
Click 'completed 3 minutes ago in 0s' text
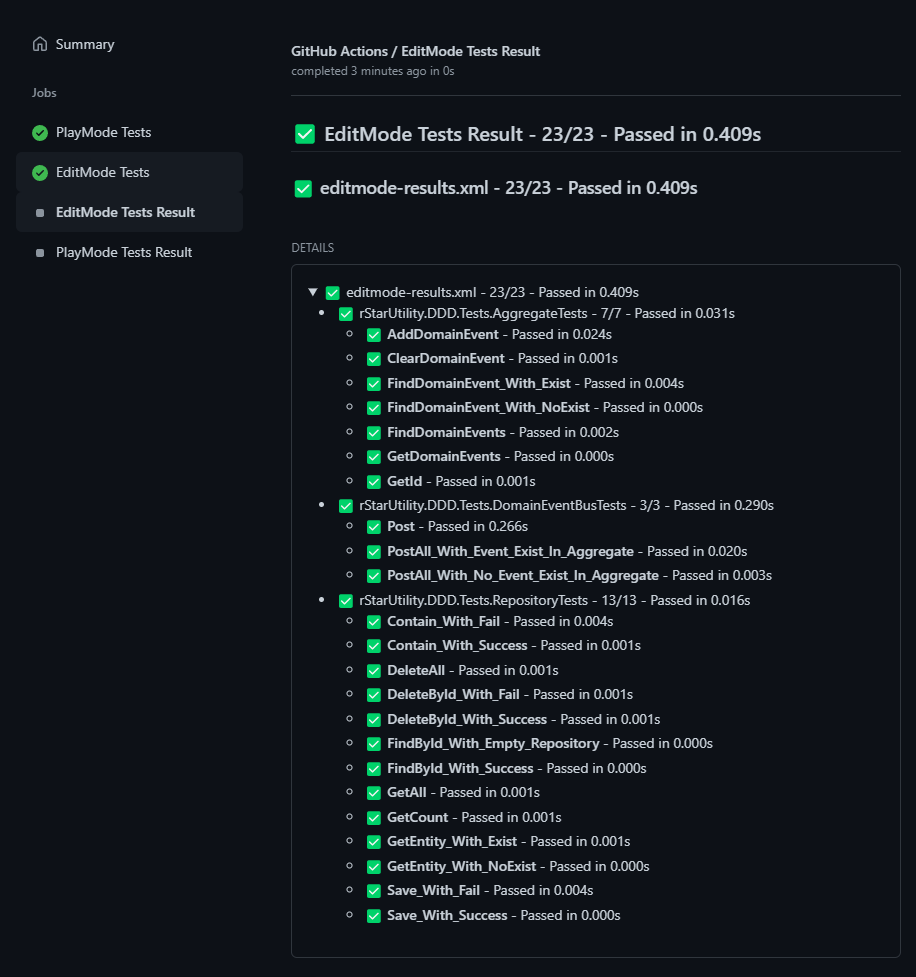(373, 71)
